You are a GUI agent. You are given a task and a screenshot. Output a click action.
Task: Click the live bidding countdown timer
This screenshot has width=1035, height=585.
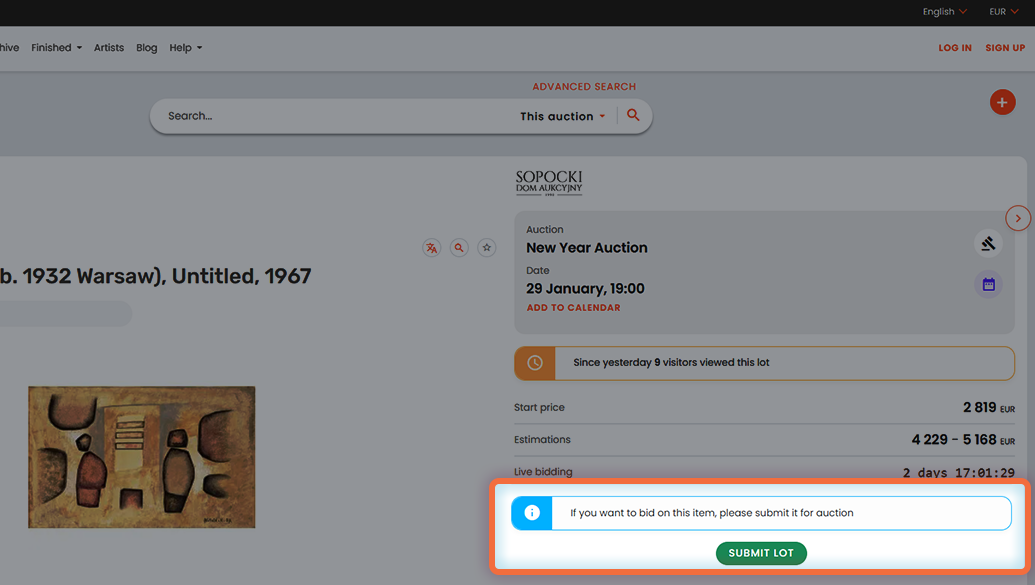click(x=958, y=473)
